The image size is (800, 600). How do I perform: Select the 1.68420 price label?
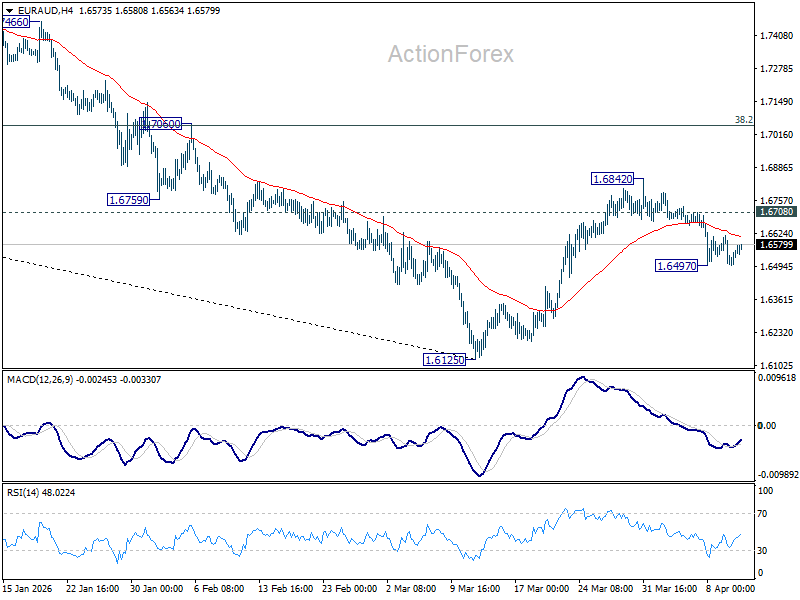tap(612, 179)
